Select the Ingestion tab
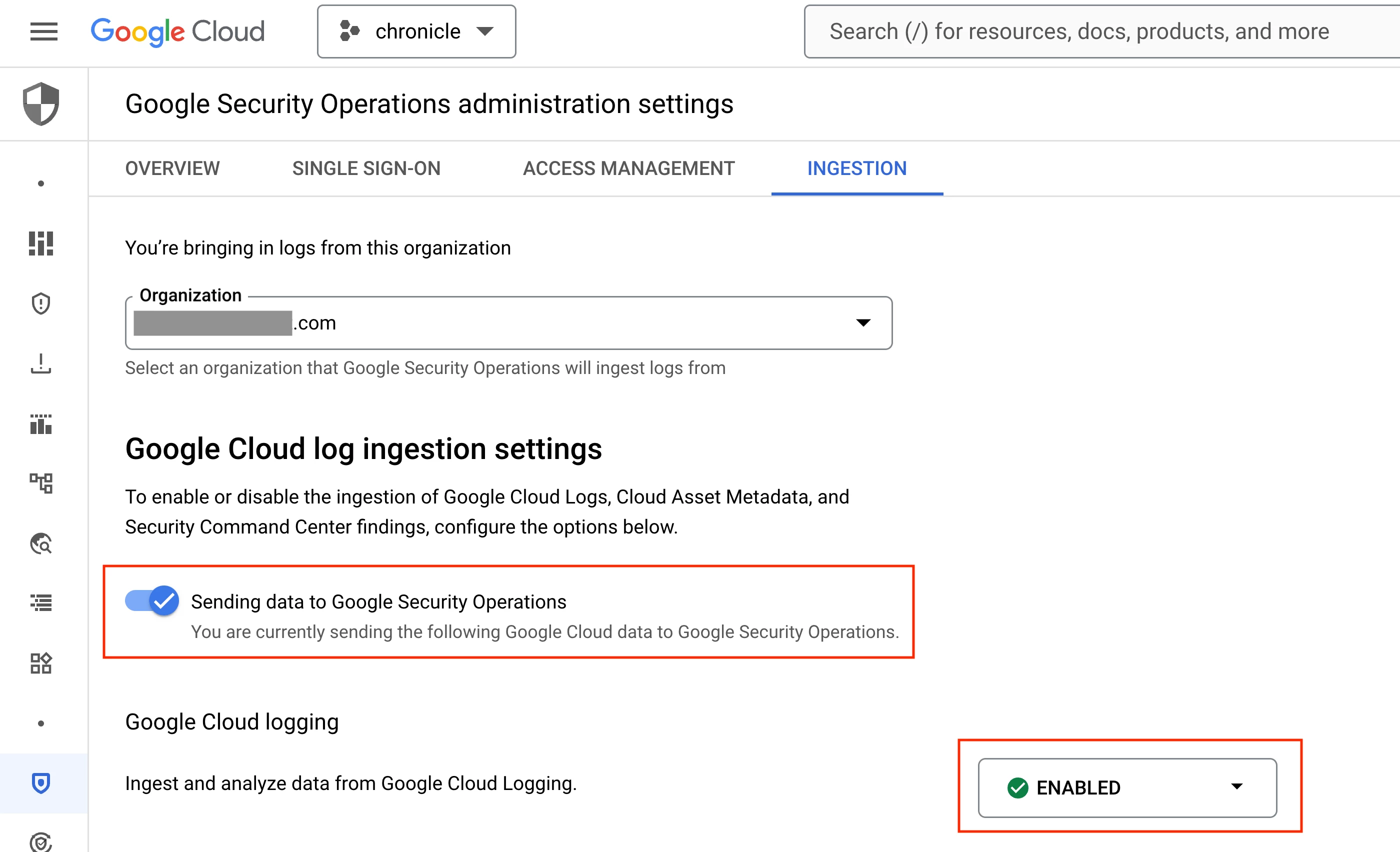The image size is (1400, 852). pos(857,168)
